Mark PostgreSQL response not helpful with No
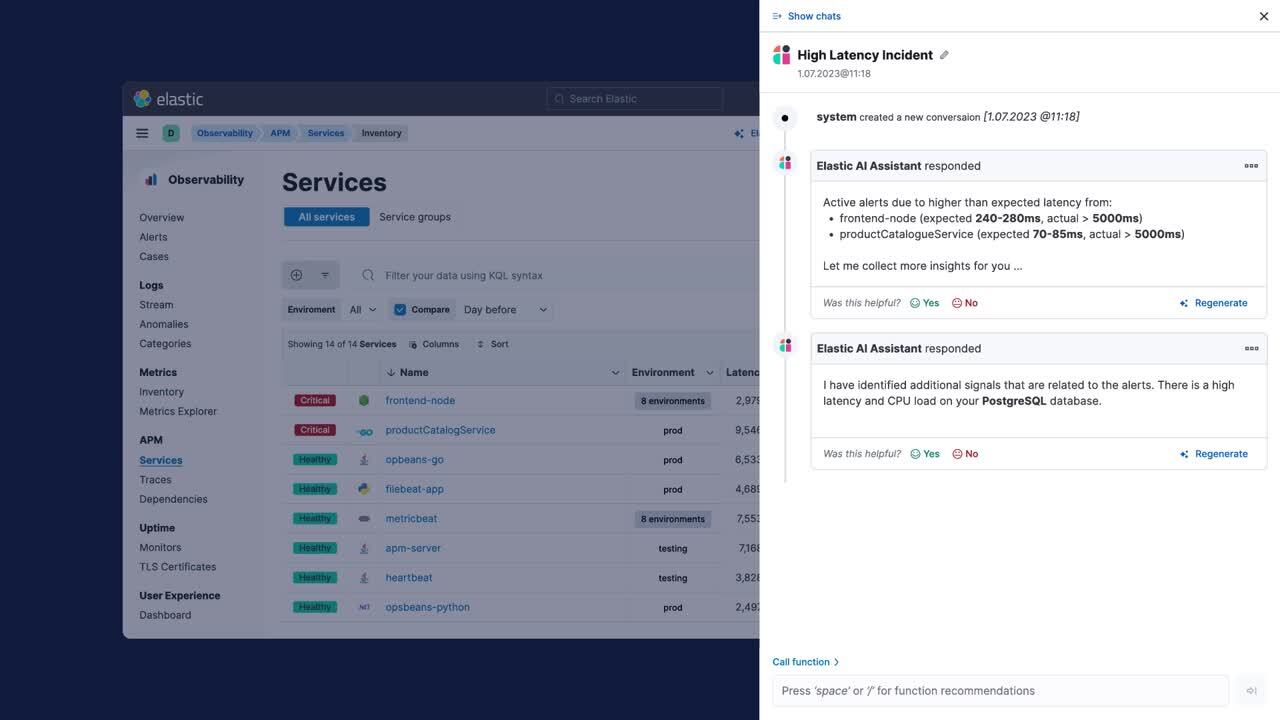 [965, 454]
